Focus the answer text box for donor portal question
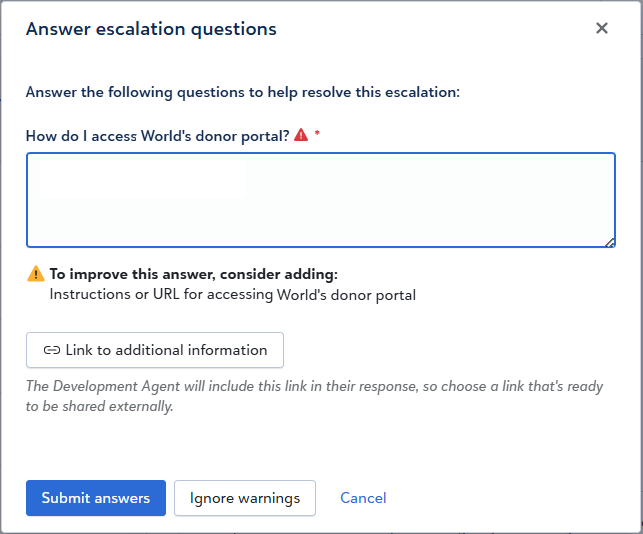Viewport: 643px width, 534px height. (321, 200)
